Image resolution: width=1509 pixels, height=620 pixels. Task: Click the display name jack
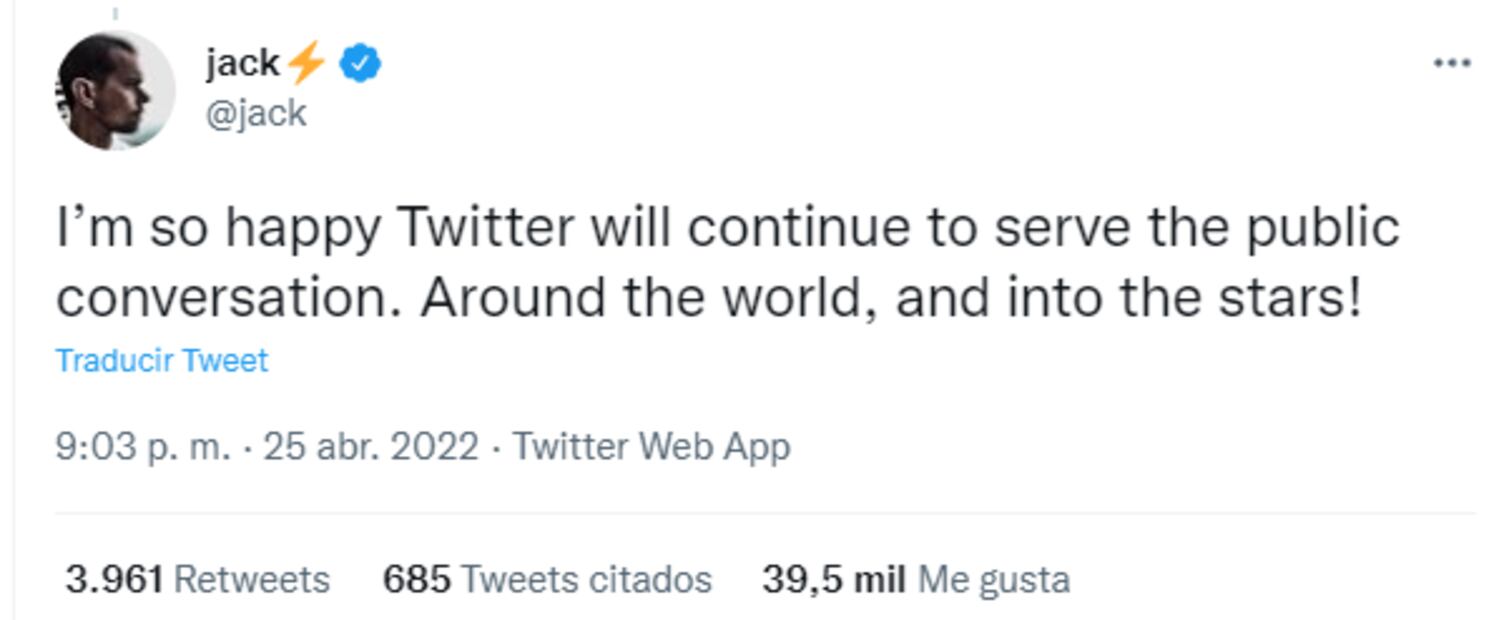[242, 63]
